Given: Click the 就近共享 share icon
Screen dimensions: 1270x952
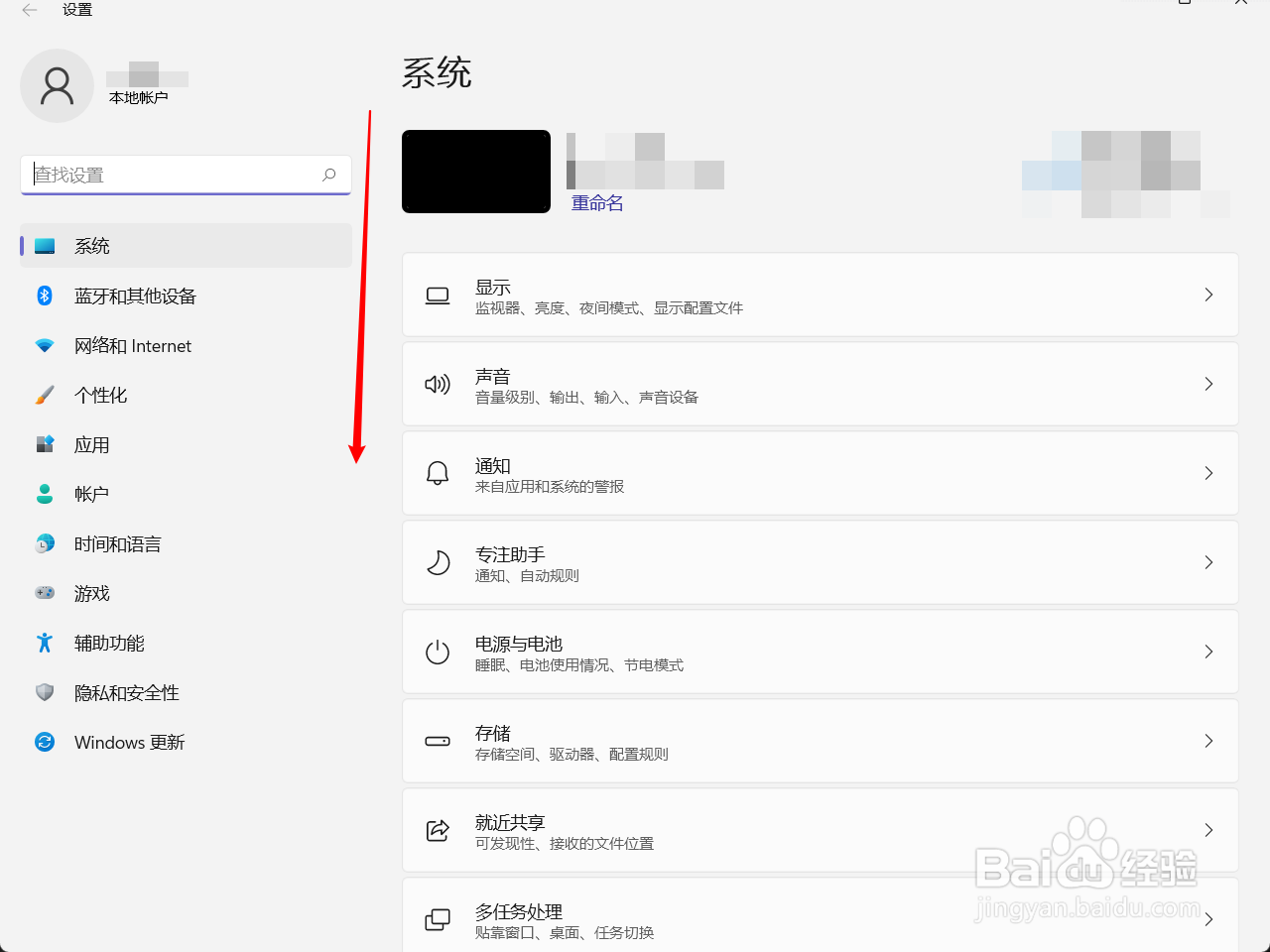Looking at the screenshot, I should 438,830.
